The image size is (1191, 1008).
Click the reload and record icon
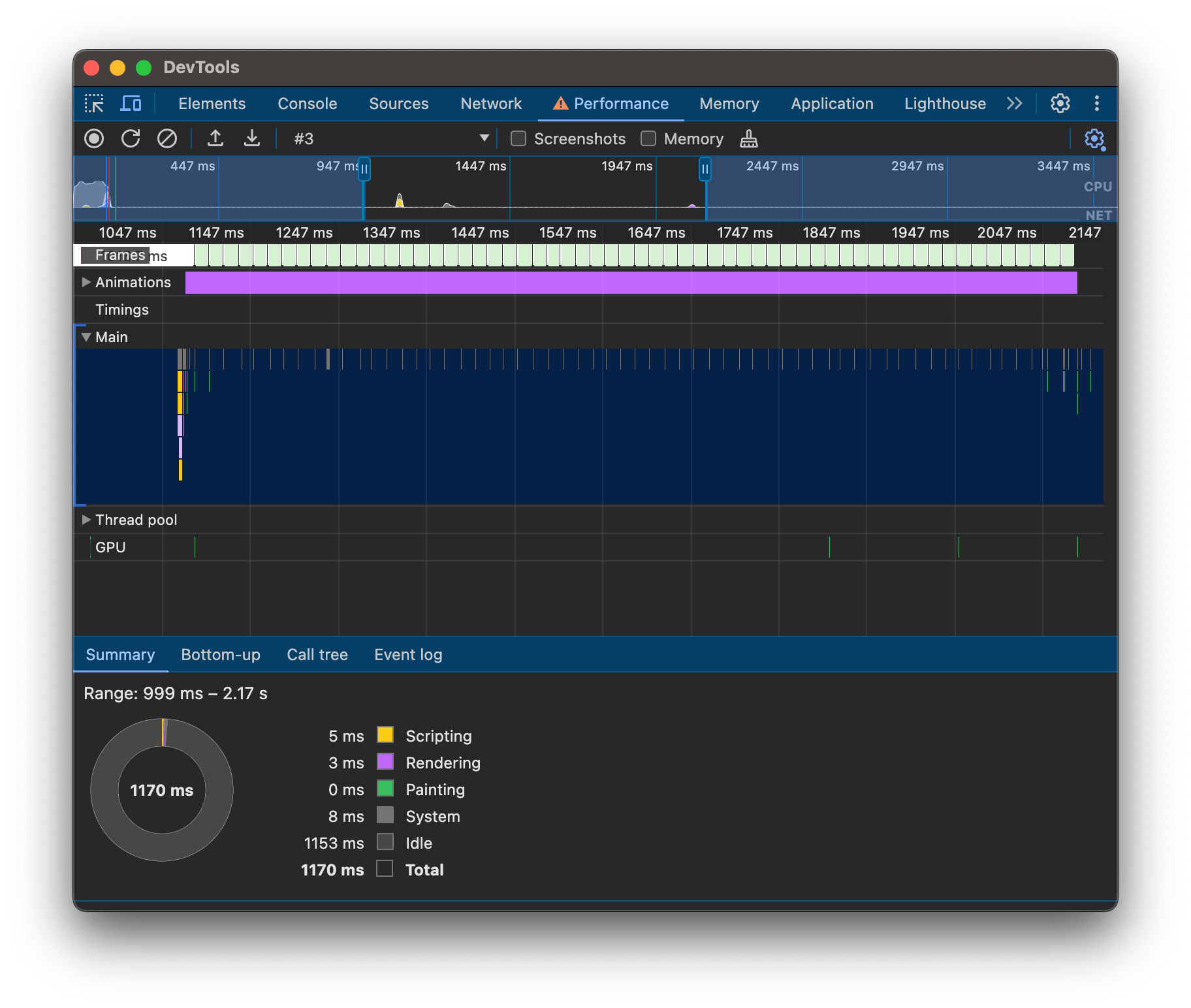pos(131,138)
